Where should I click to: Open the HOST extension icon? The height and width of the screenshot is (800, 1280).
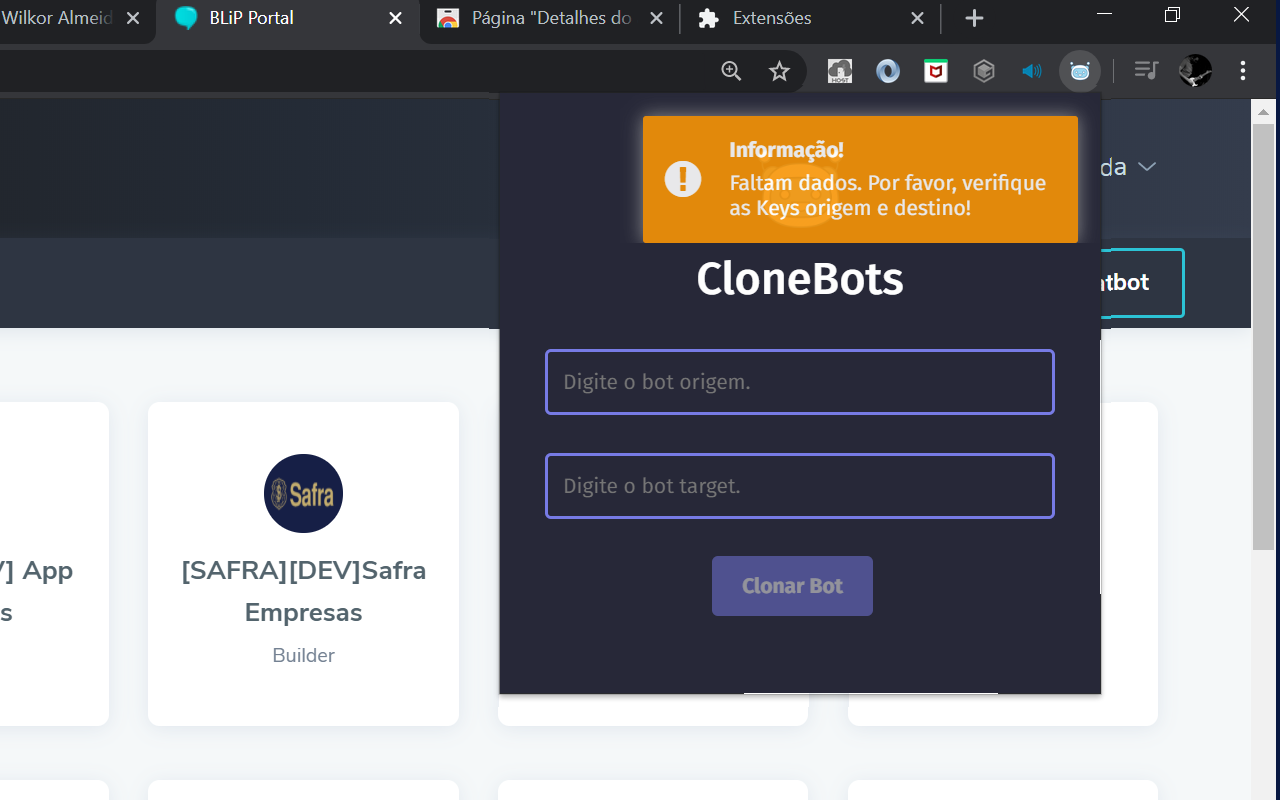point(839,71)
